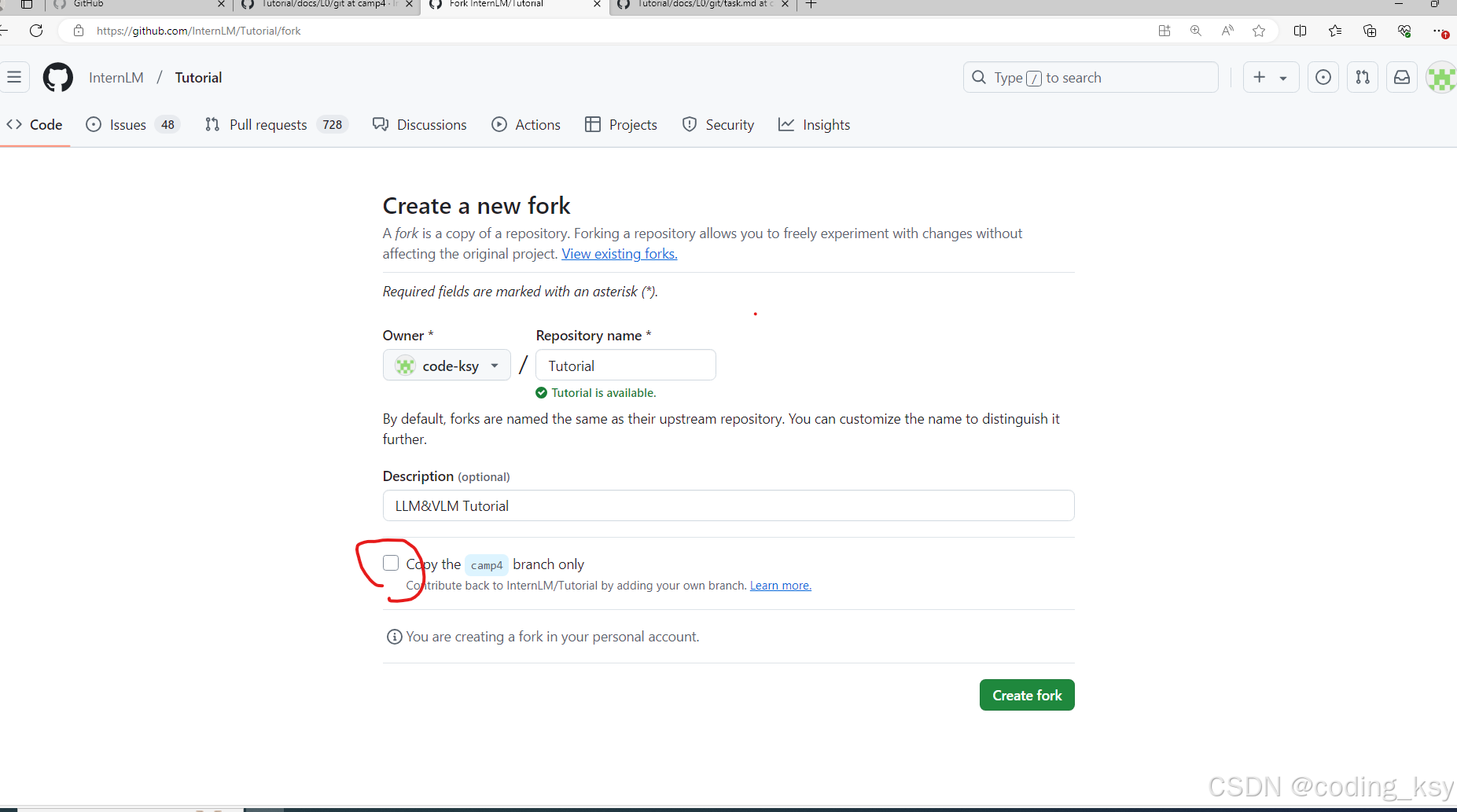Click the Repository name field containing Tutorial

(626, 366)
